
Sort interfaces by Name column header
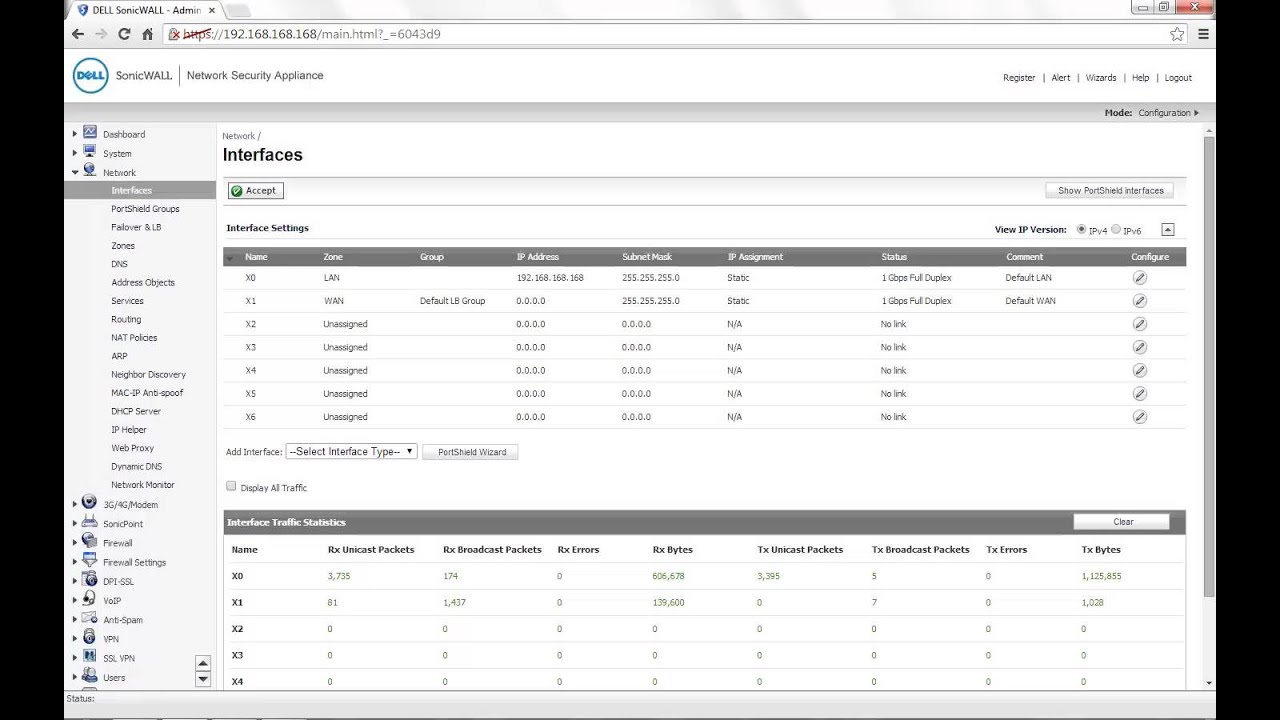click(x=256, y=257)
